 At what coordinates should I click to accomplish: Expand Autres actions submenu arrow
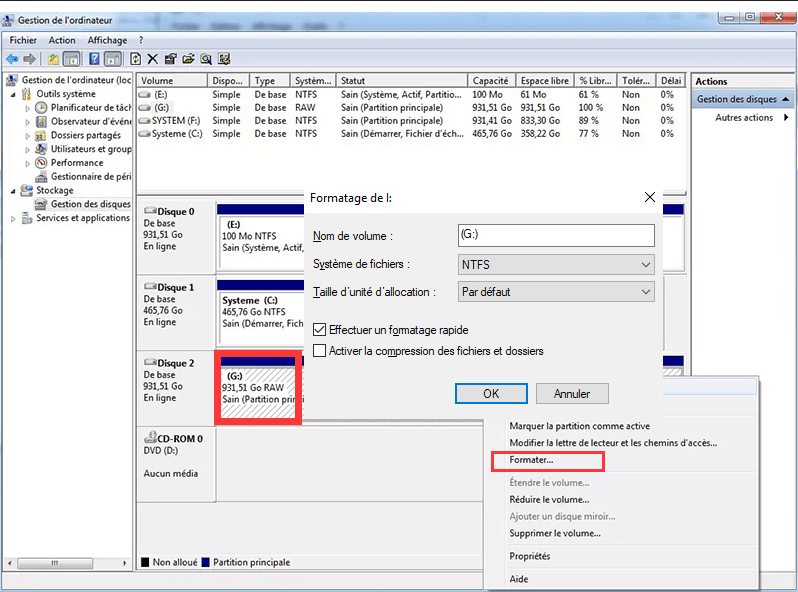tap(786, 118)
